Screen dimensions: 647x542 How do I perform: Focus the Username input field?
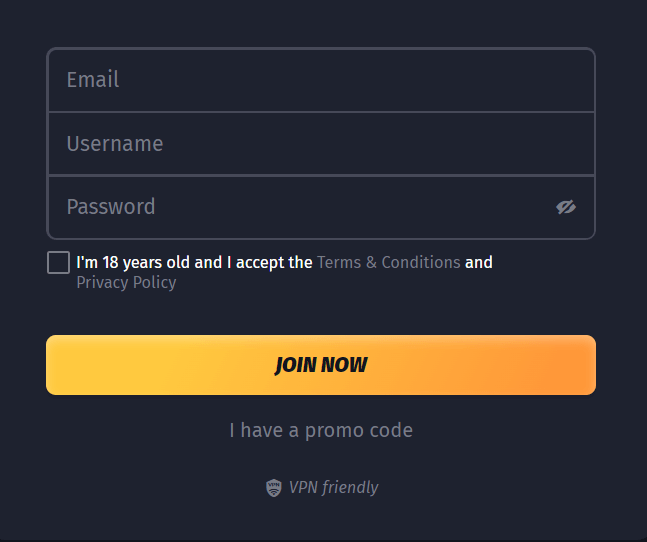pyautogui.click(x=321, y=144)
